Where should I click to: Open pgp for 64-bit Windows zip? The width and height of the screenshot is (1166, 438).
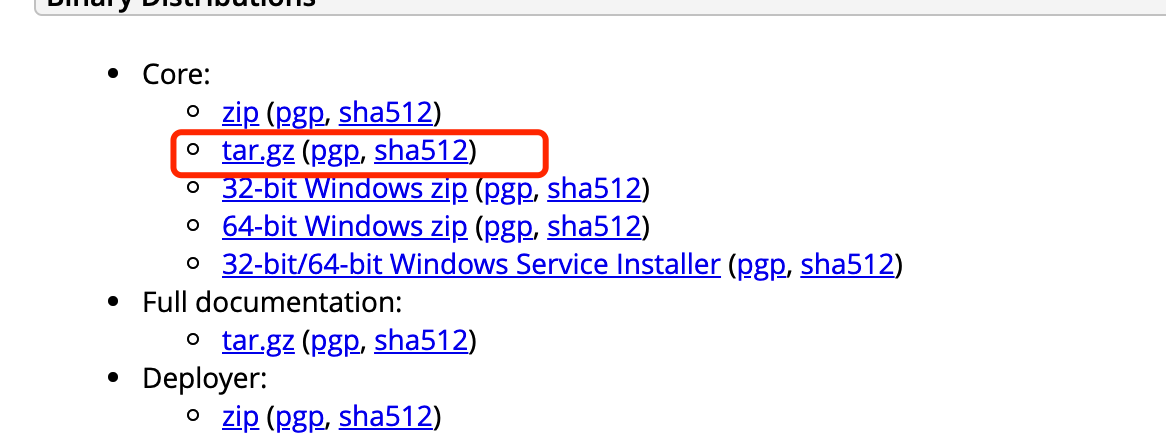click(509, 227)
